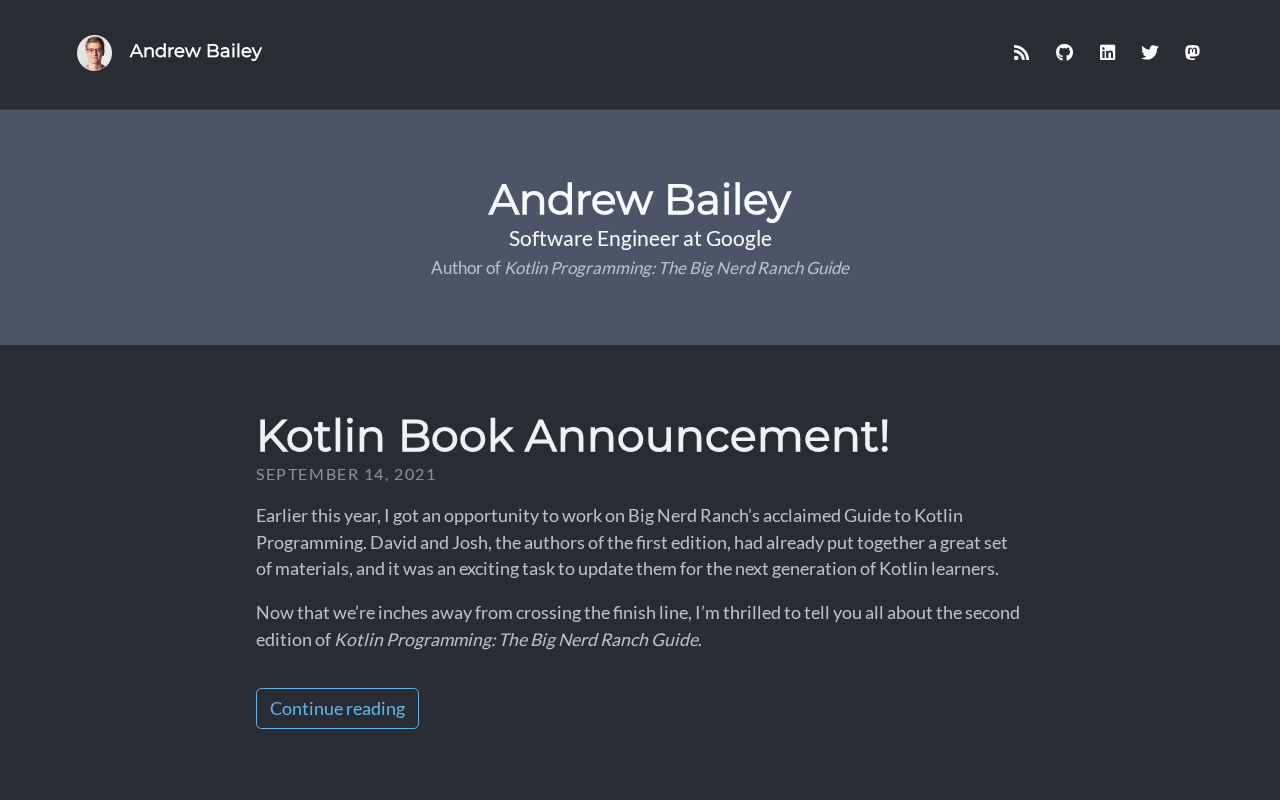This screenshot has width=1280, height=800.
Task: Click the 'Author of' text in banner
Action: [x=465, y=268]
